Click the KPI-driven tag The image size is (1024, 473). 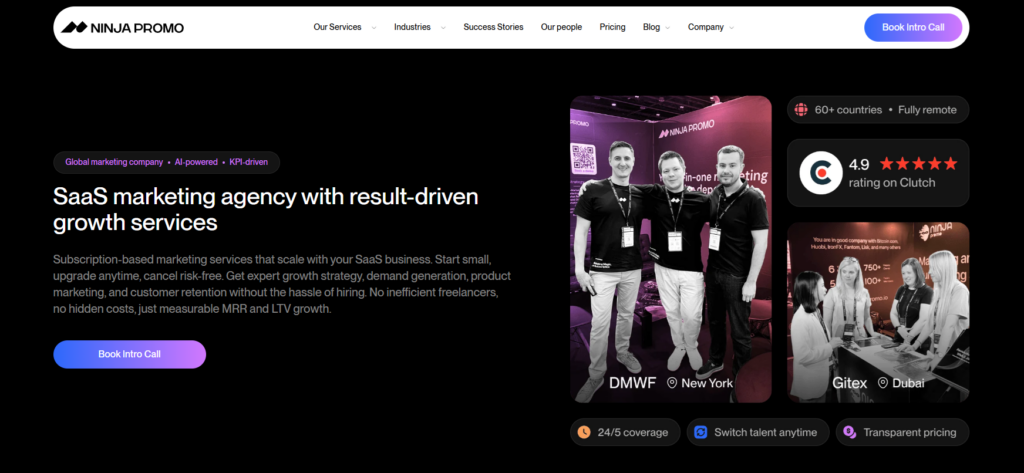coord(248,162)
